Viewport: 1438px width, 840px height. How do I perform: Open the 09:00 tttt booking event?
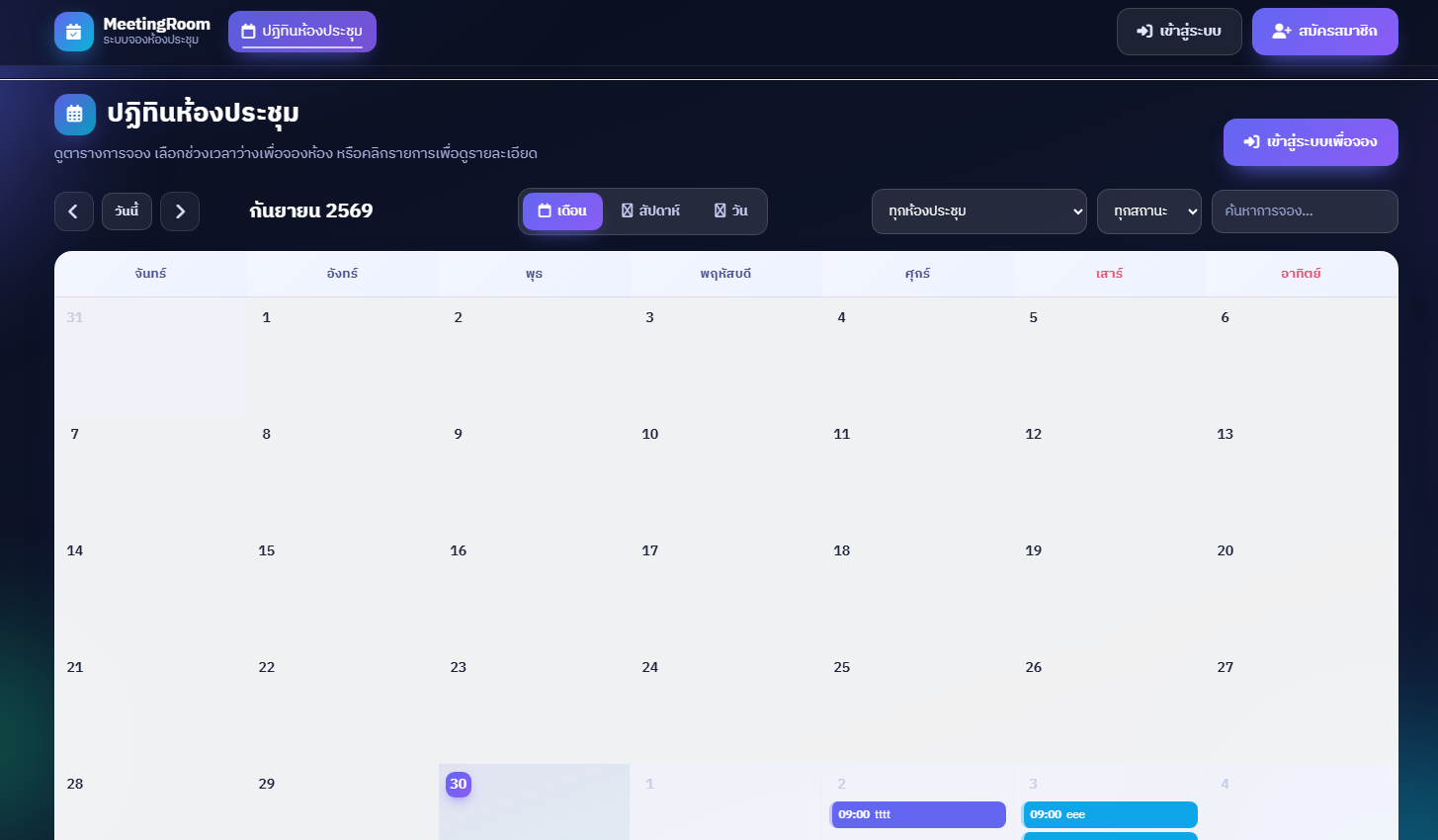(x=918, y=814)
